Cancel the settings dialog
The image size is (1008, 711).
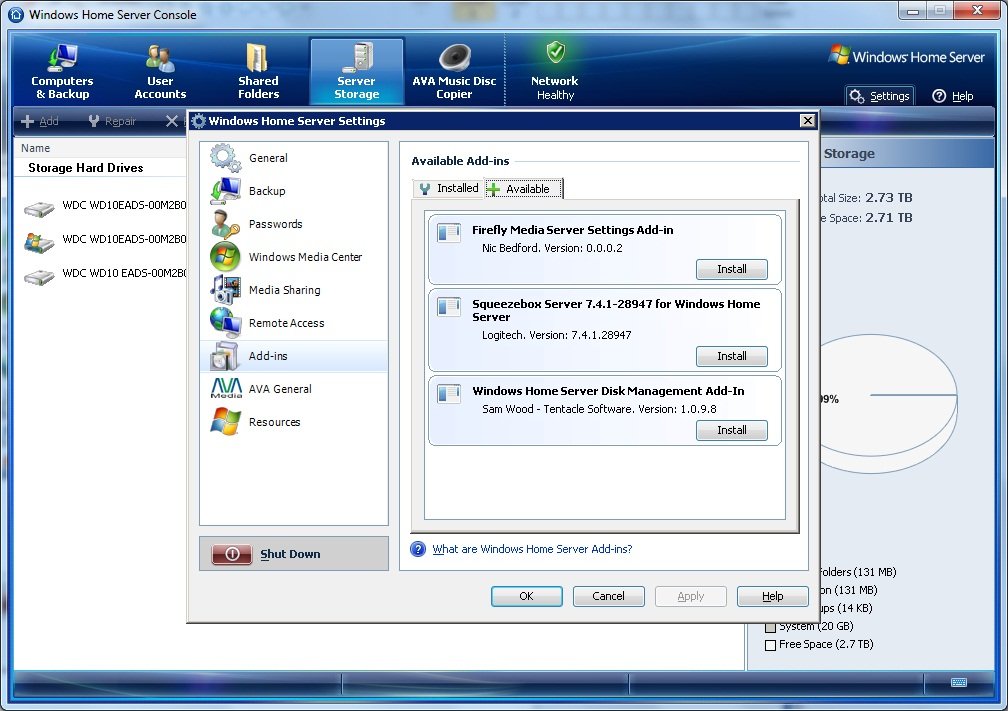point(608,596)
